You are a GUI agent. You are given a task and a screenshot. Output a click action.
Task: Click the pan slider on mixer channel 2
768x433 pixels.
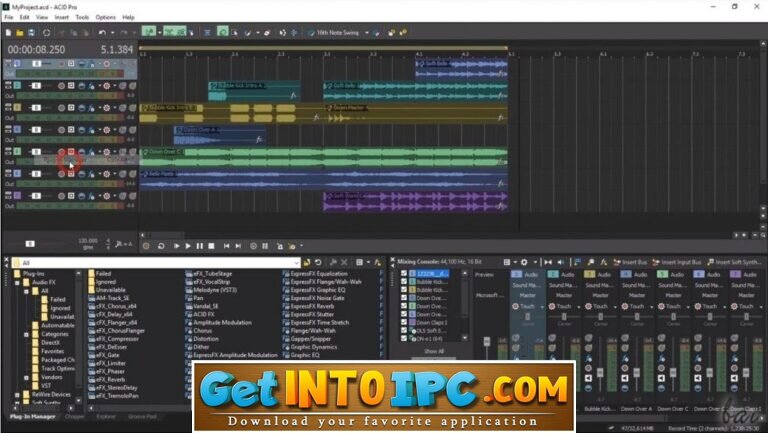point(564,317)
